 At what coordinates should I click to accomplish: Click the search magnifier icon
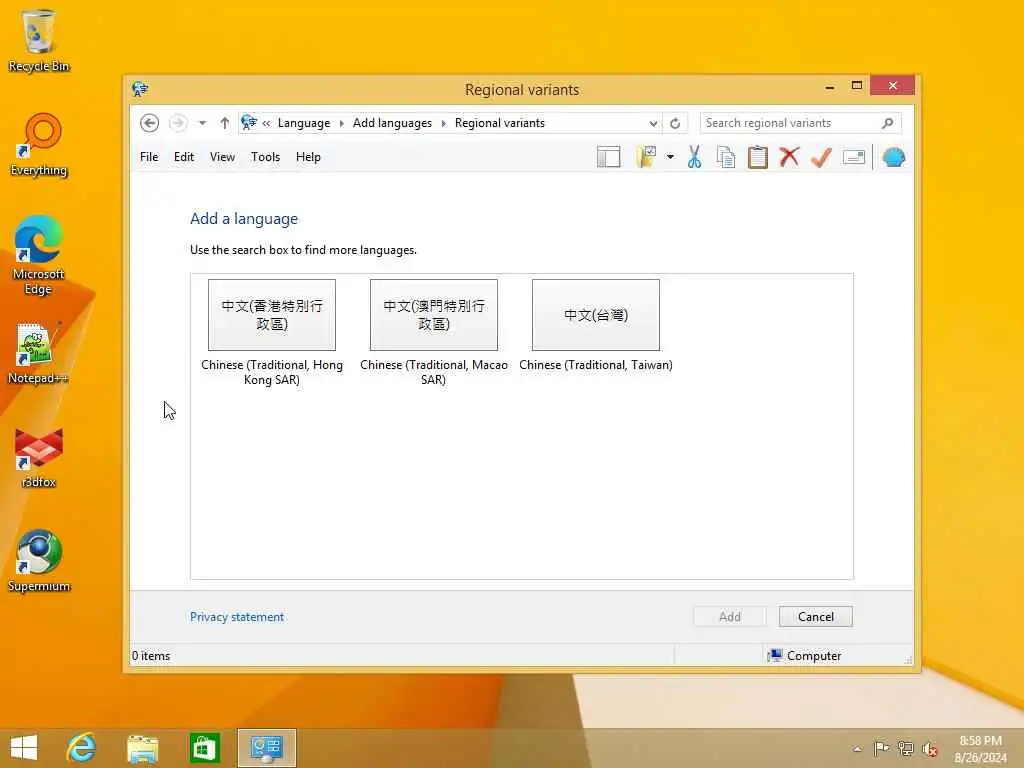point(888,123)
